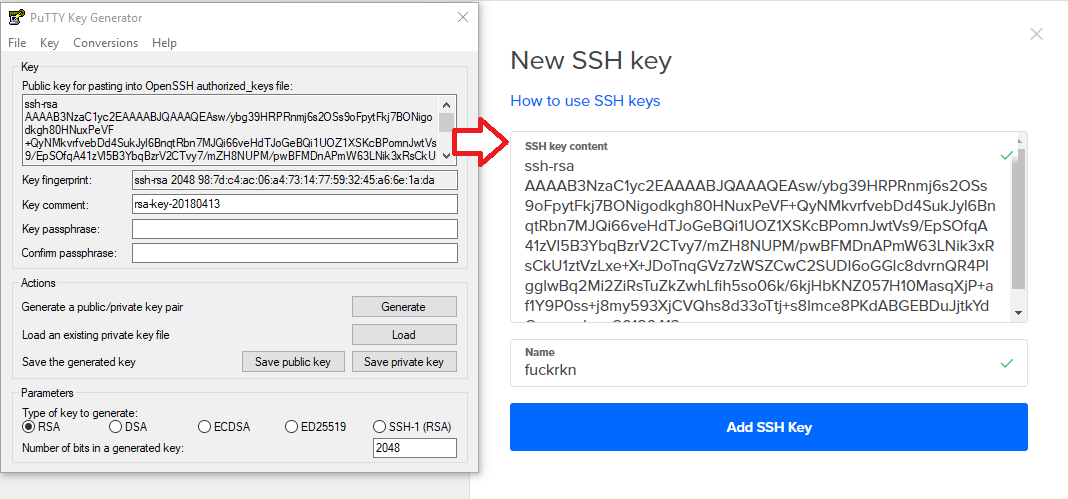1068x499 pixels.
Task: Click the PuTTYgen public key scroll up arrow
Action: pos(447,105)
